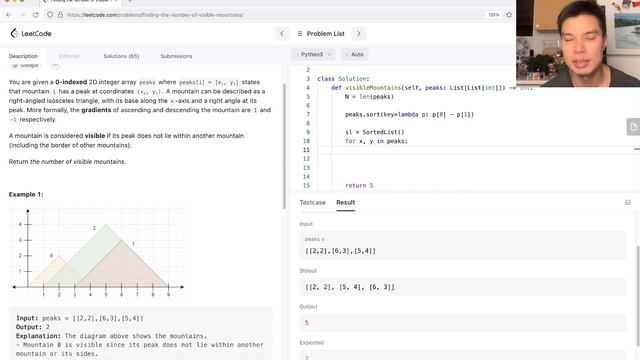Viewport: 640px width, 360px height.
Task: Click the 'peaks.sort(key=lambda' code line
Action: tap(409, 115)
